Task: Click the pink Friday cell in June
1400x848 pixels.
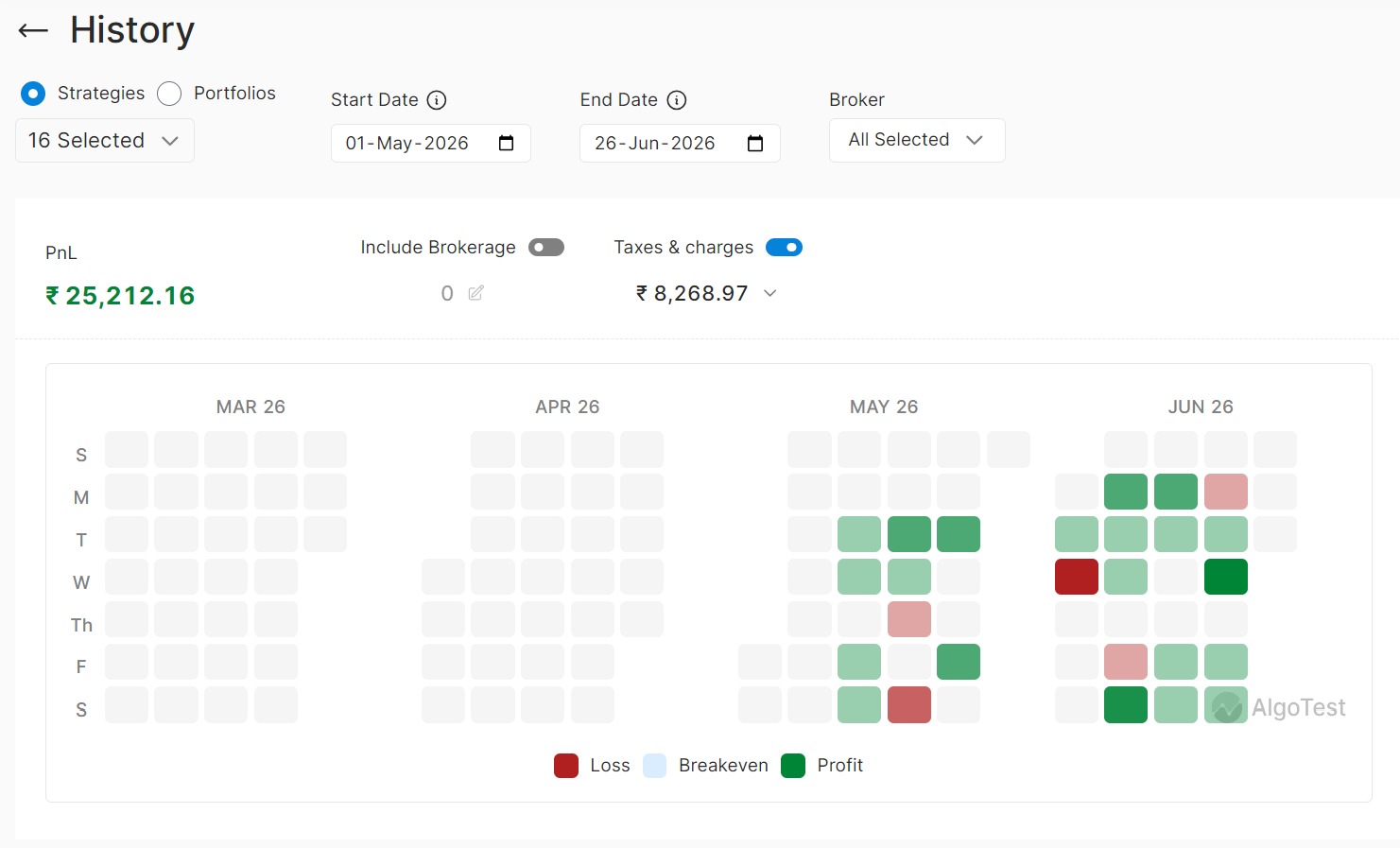Action: tap(1126, 662)
